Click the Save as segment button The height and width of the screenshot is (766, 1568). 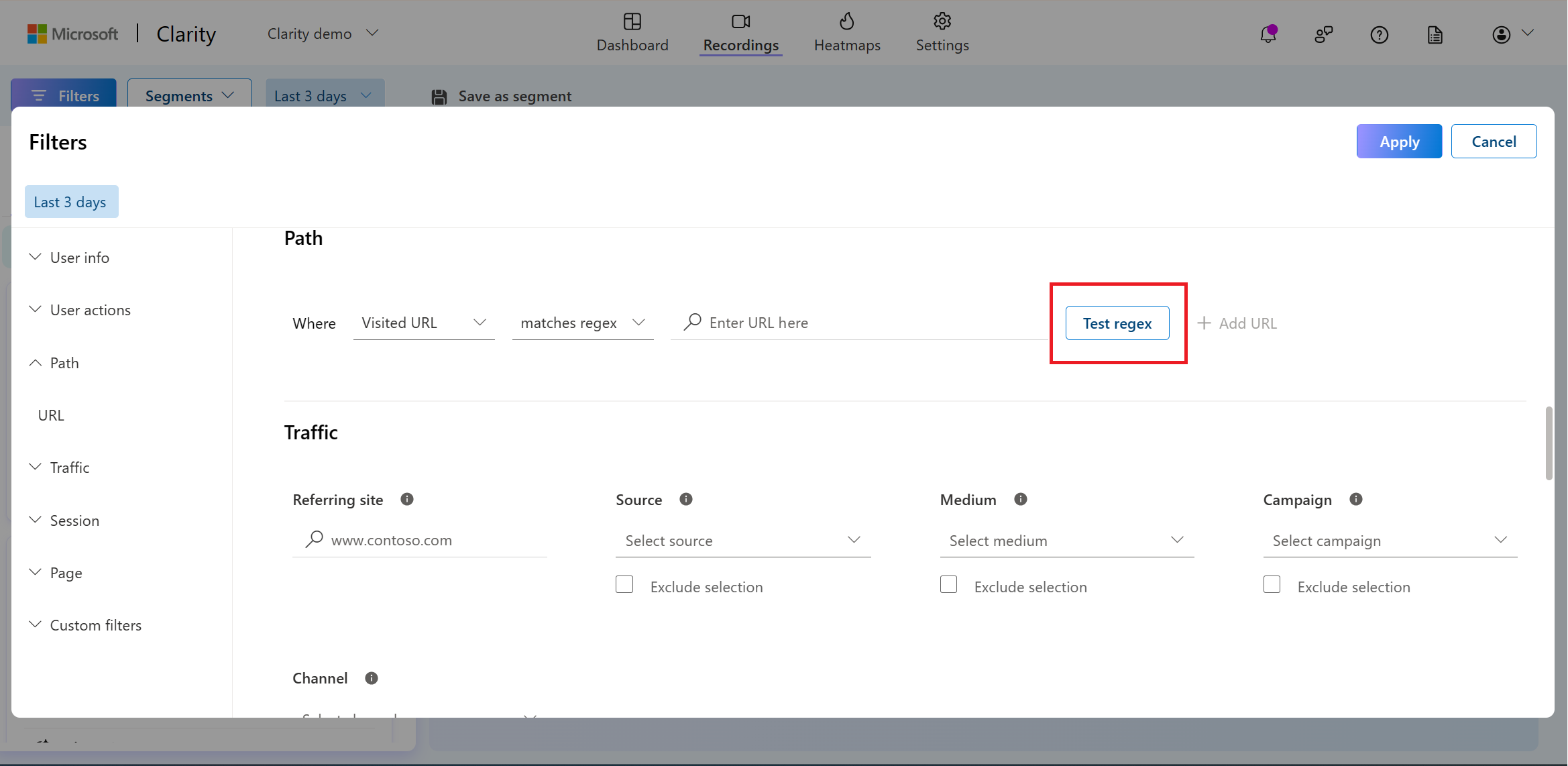point(501,97)
